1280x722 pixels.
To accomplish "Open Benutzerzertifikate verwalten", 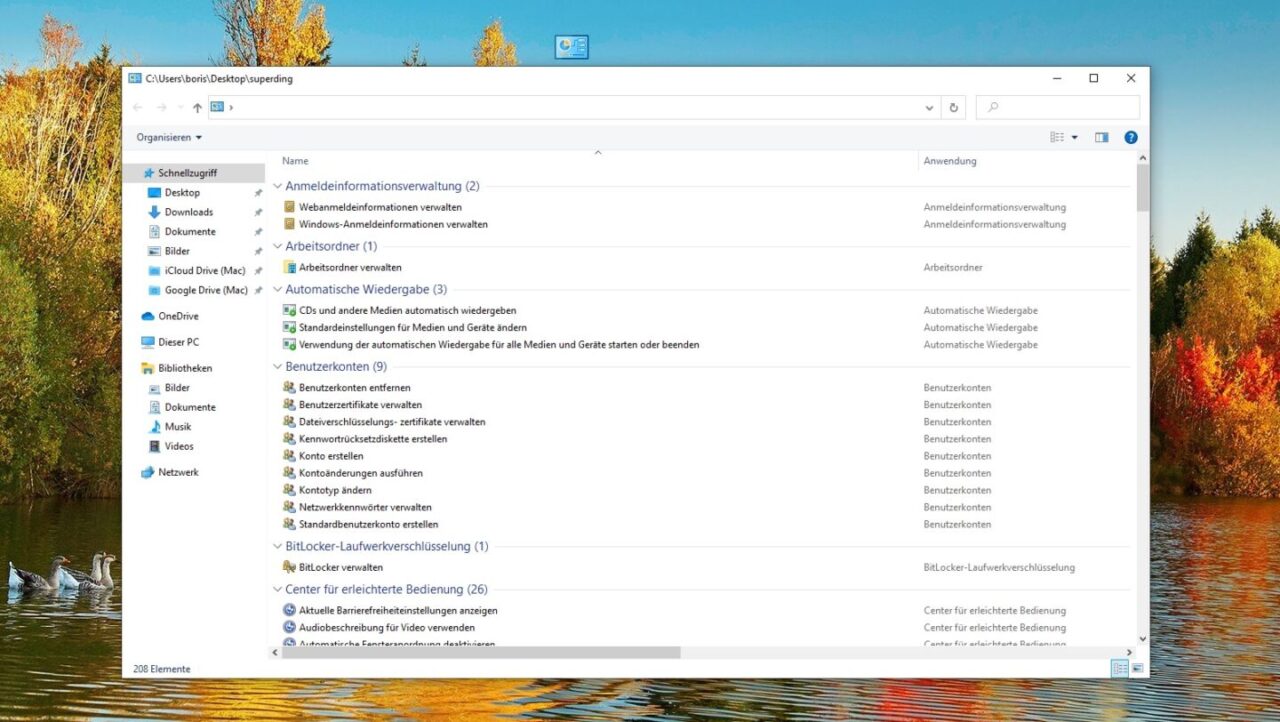I will [x=360, y=404].
